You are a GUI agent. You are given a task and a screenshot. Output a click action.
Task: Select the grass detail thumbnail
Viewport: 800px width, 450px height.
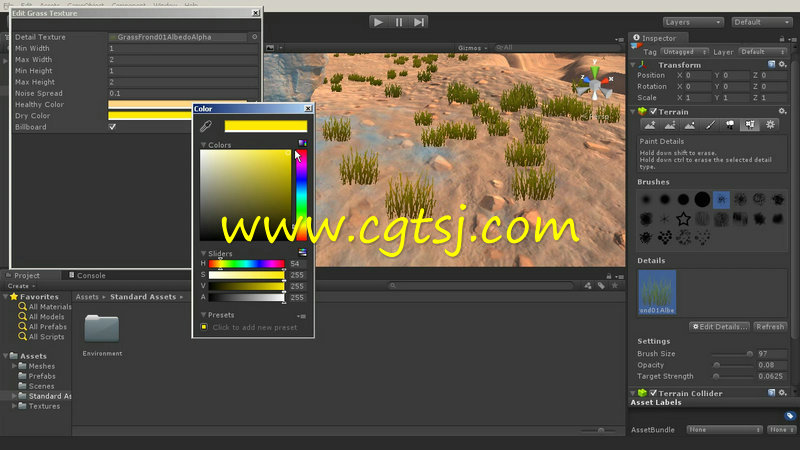[x=657, y=292]
